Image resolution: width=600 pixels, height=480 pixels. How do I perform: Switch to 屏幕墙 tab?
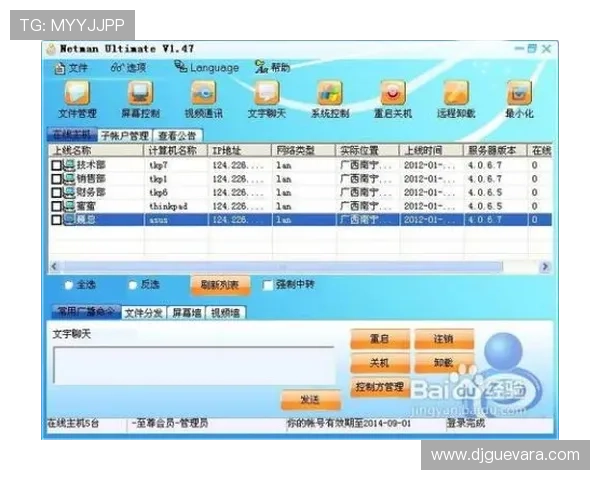(x=187, y=313)
